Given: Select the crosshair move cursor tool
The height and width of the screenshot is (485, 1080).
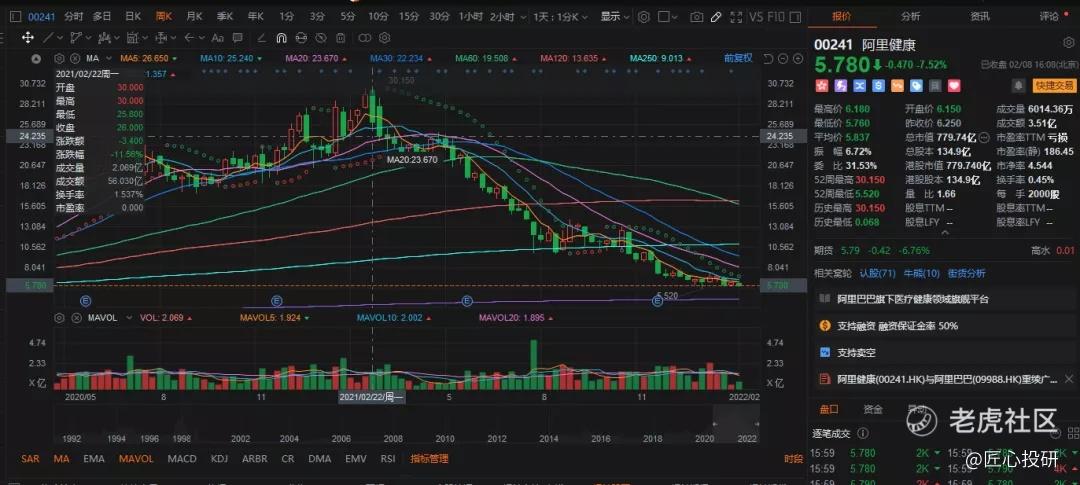Looking at the screenshot, I should [x=28, y=38].
